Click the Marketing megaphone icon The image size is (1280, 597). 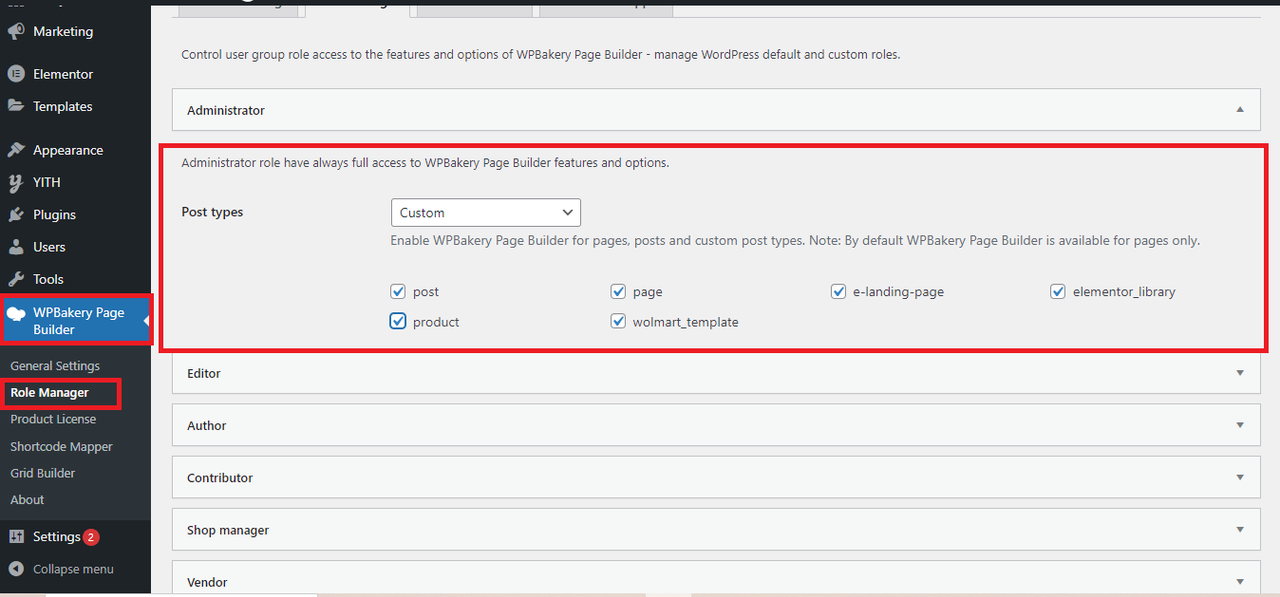tap(16, 32)
